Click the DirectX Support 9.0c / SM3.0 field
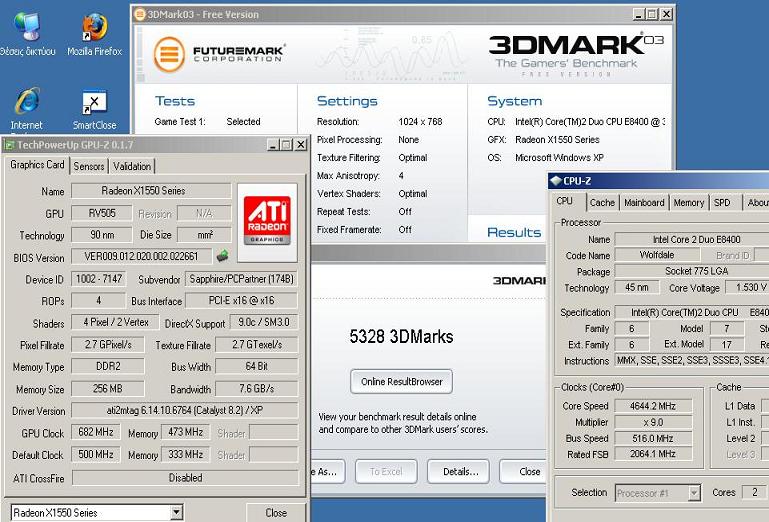 pyautogui.click(x=264, y=322)
